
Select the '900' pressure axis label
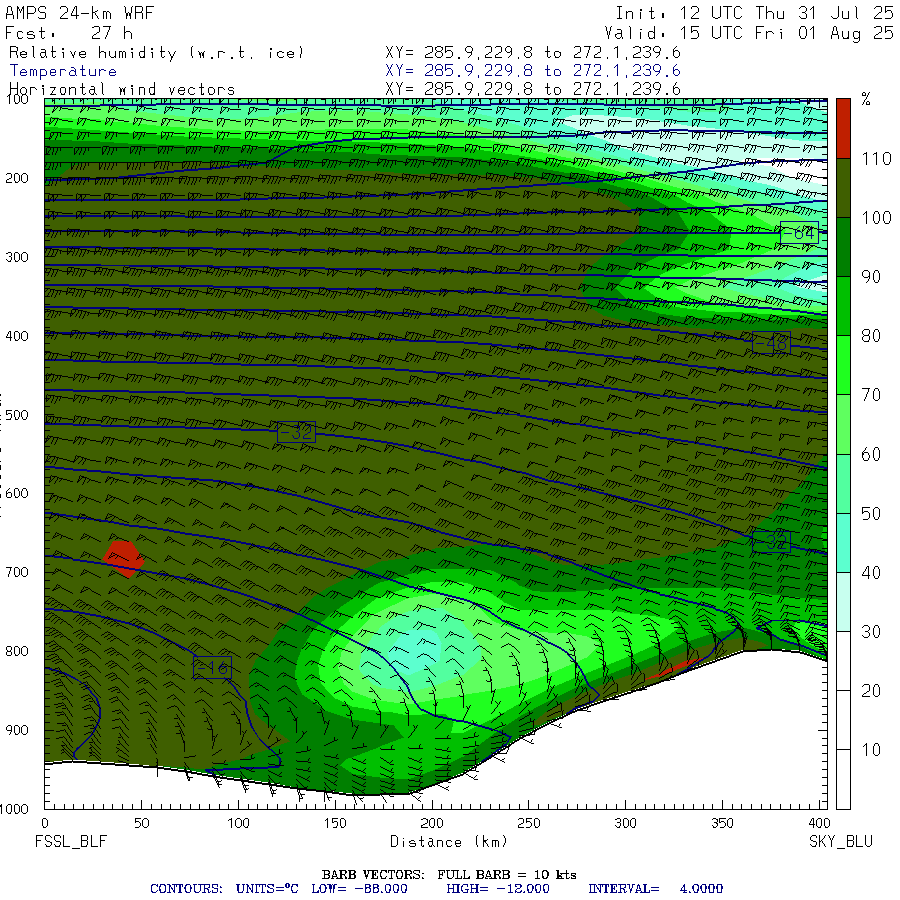point(17,730)
